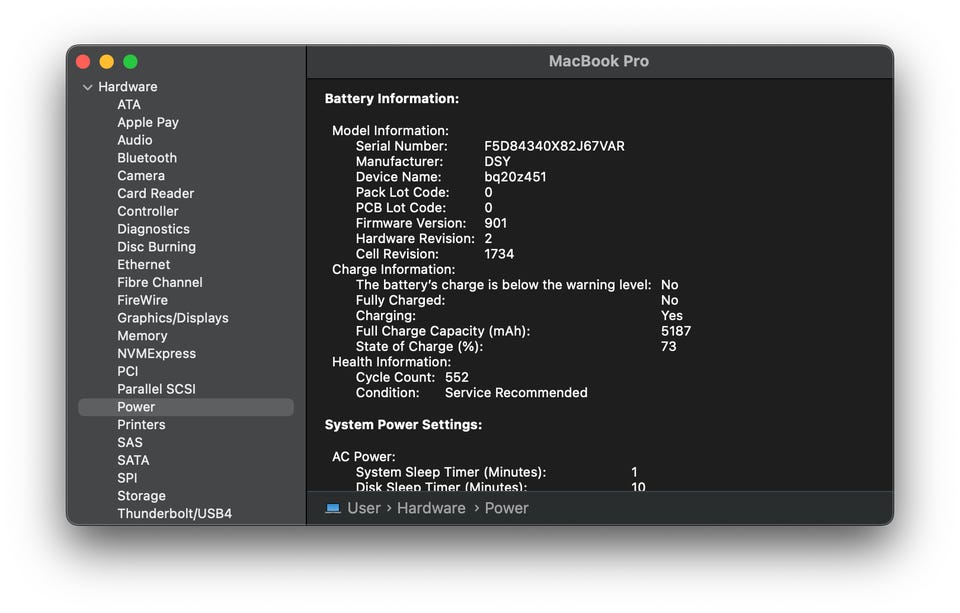Show Graphics/Displays information

coord(173,318)
